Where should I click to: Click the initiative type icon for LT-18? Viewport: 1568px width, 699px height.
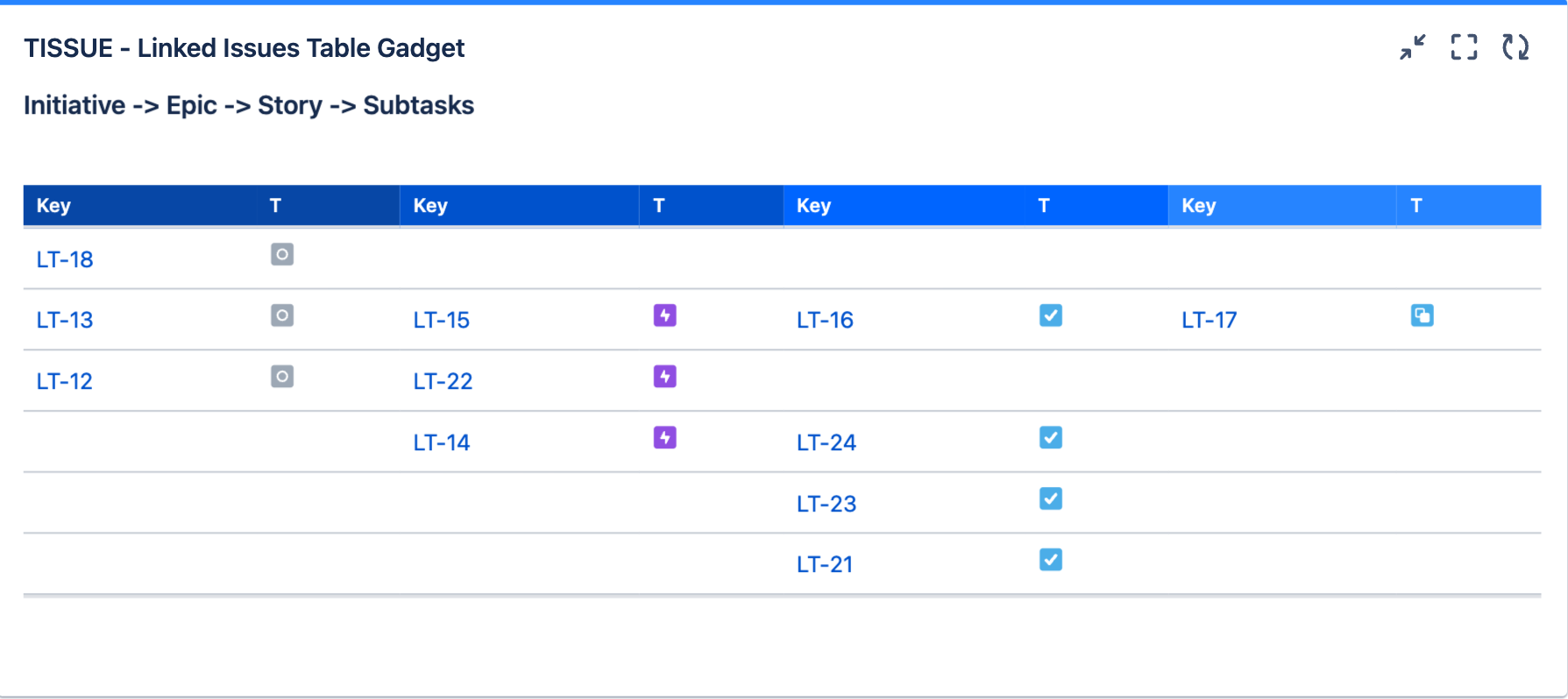click(282, 255)
